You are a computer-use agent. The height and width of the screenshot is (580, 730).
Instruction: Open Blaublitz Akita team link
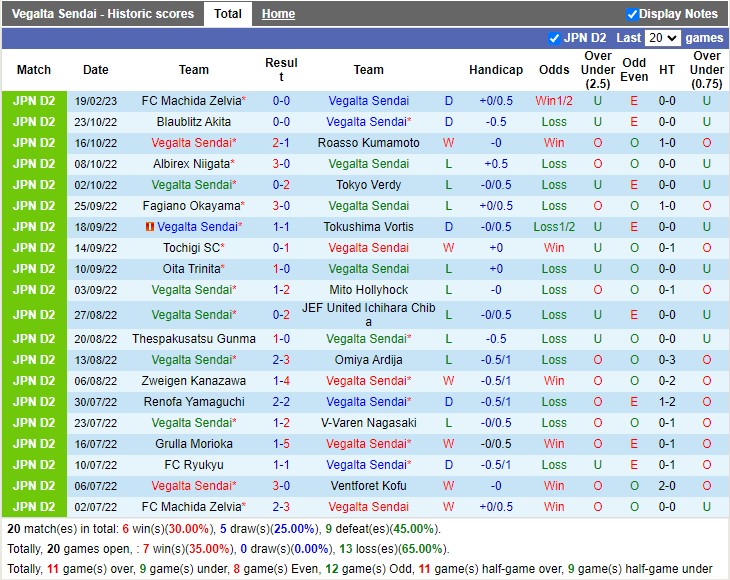[x=194, y=122]
